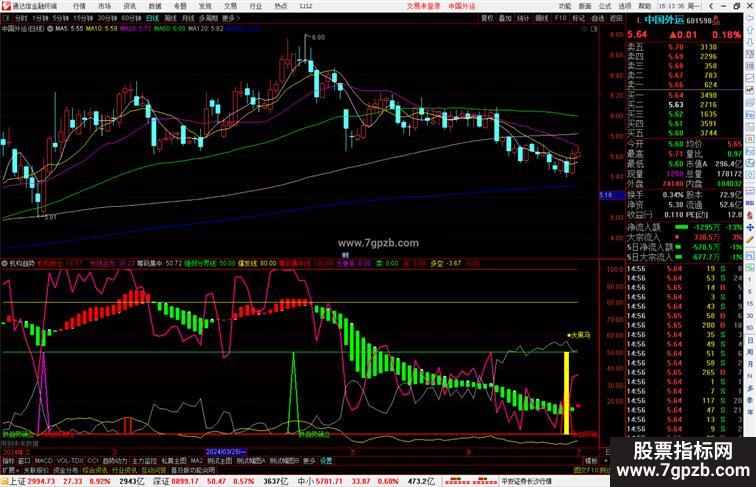
Task: Switch to 60分钟 period
Action: 131,18
